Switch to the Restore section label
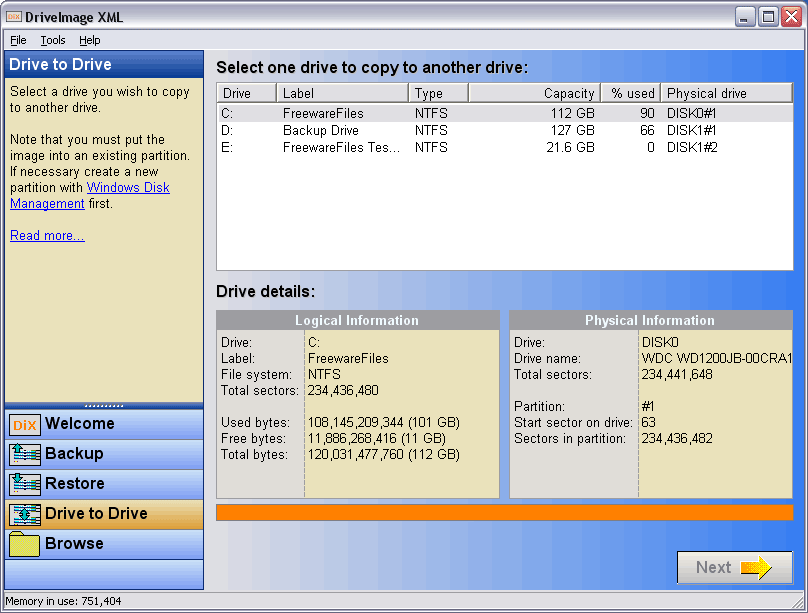The width and height of the screenshot is (808, 613). tap(75, 483)
